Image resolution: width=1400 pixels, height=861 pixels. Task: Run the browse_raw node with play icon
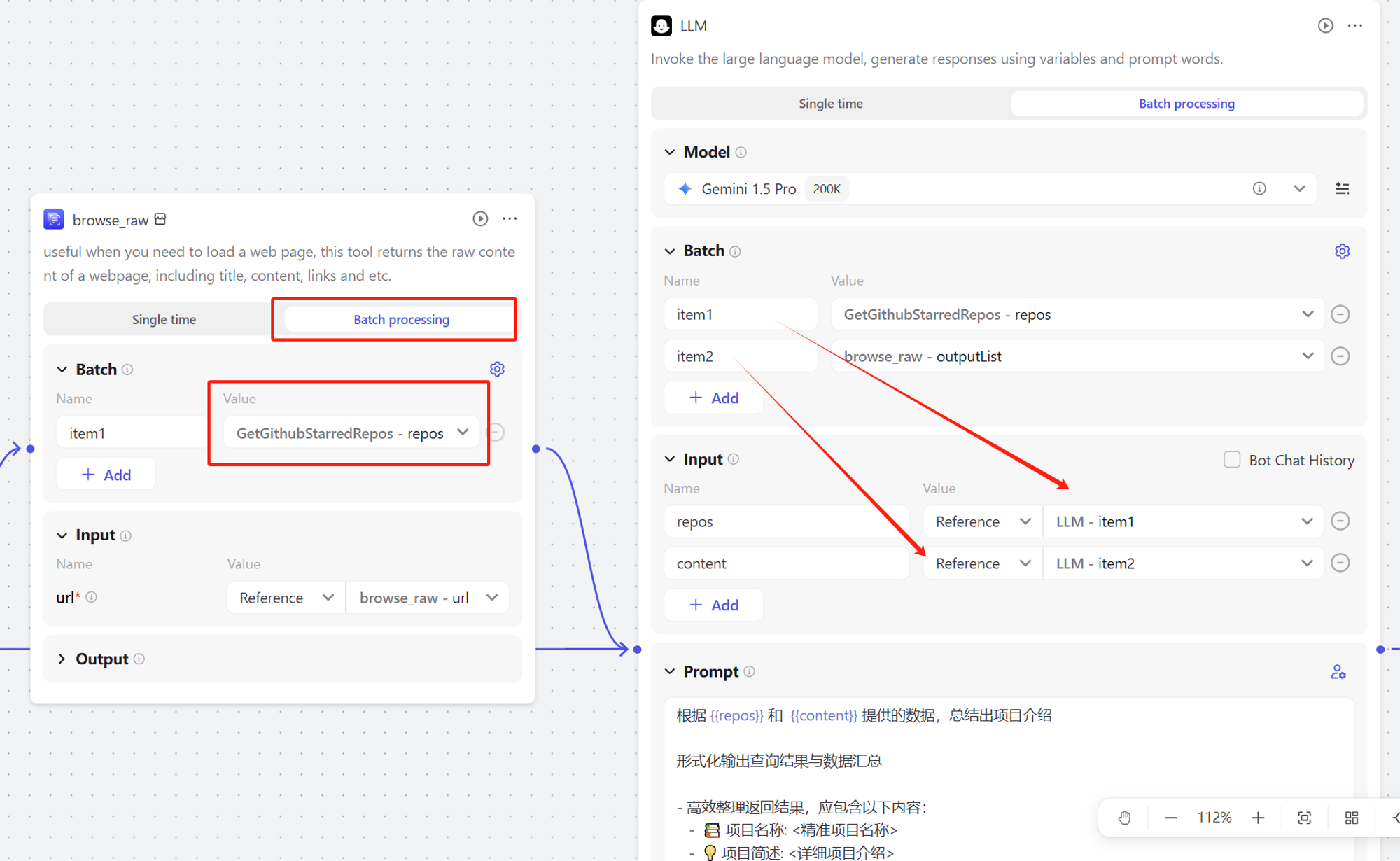point(480,218)
